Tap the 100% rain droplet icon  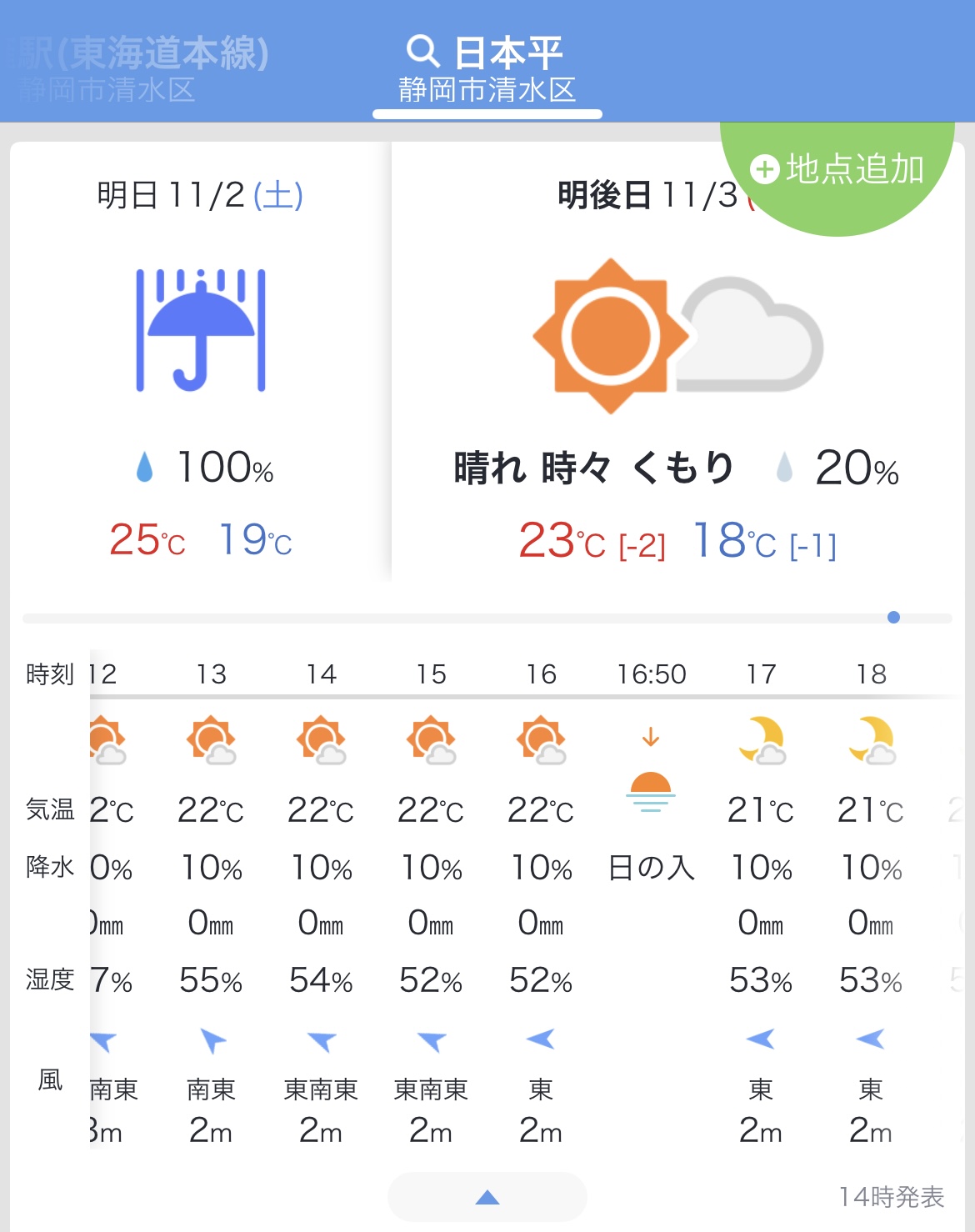pyautogui.click(x=145, y=468)
